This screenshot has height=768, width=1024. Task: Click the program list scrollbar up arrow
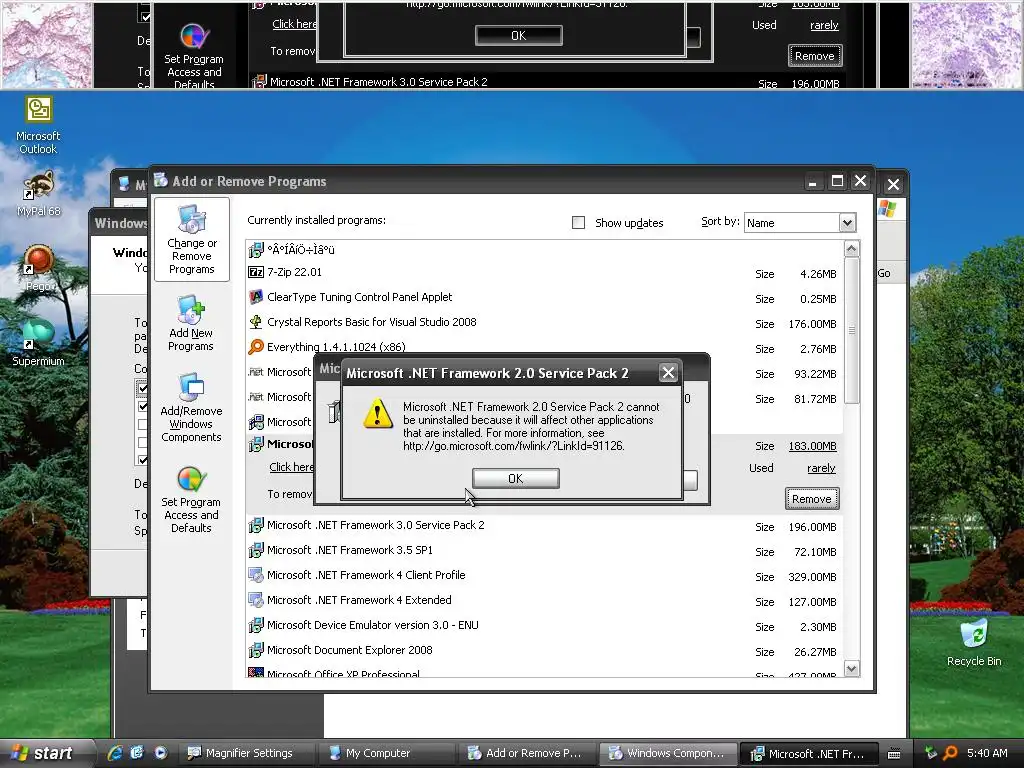point(852,249)
